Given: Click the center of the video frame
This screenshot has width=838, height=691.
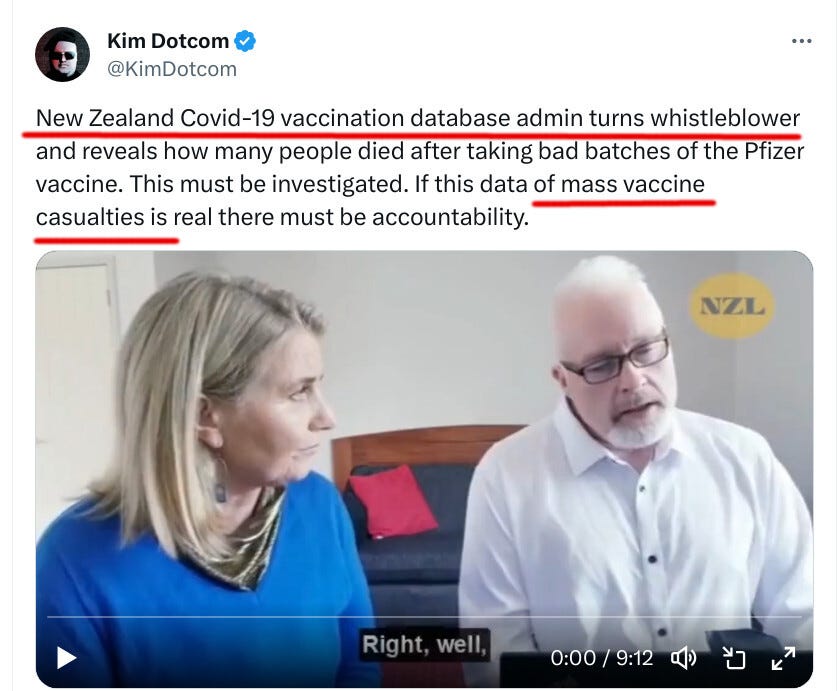Looking at the screenshot, I should tap(424, 469).
